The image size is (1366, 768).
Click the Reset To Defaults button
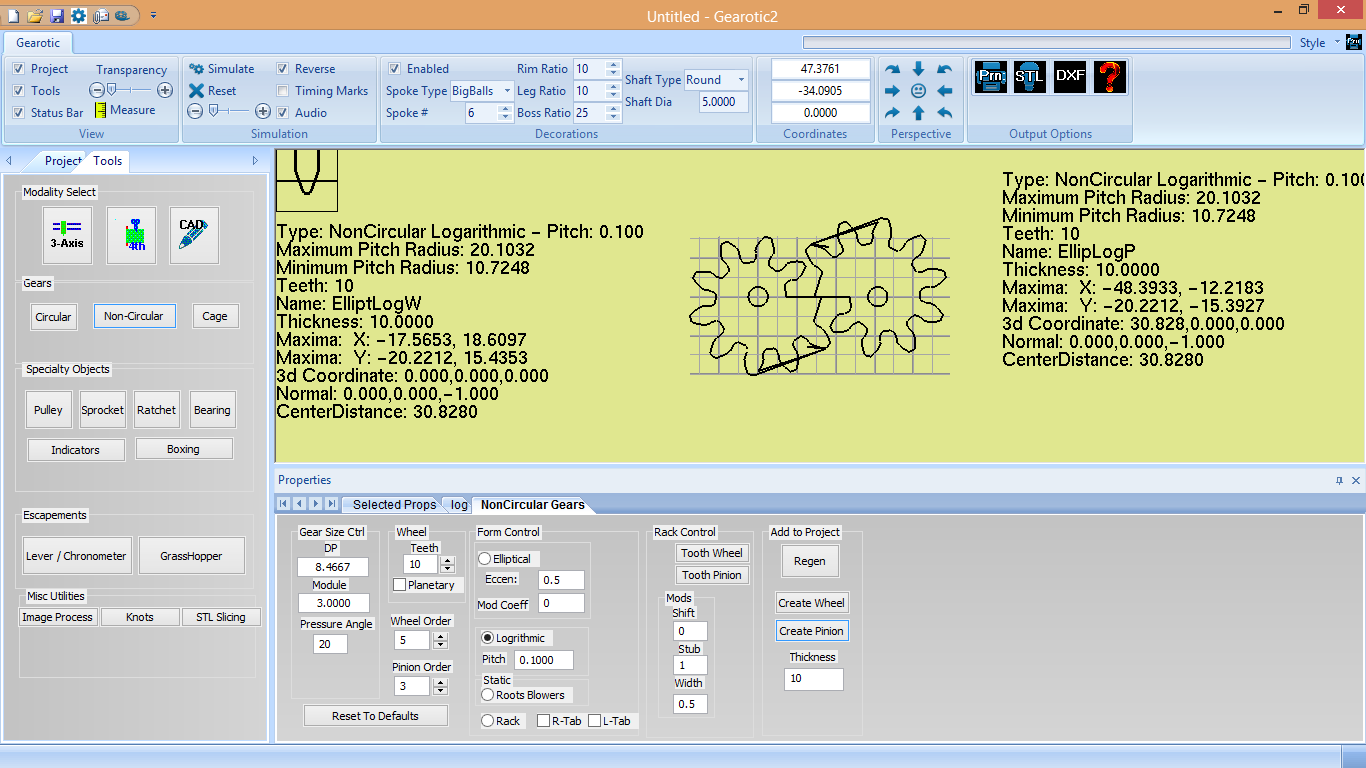(375, 716)
